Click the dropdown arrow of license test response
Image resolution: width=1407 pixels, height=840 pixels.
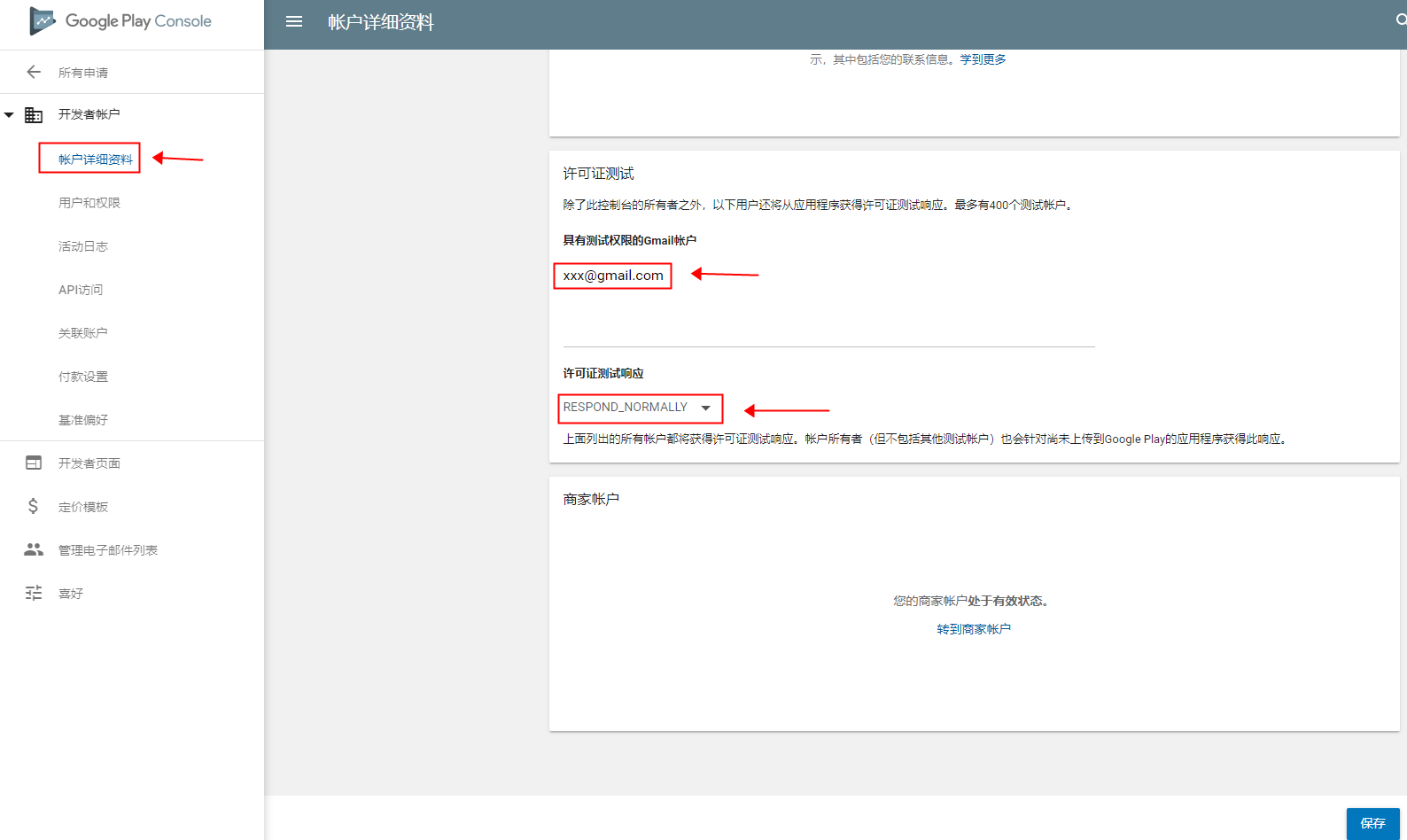click(706, 408)
